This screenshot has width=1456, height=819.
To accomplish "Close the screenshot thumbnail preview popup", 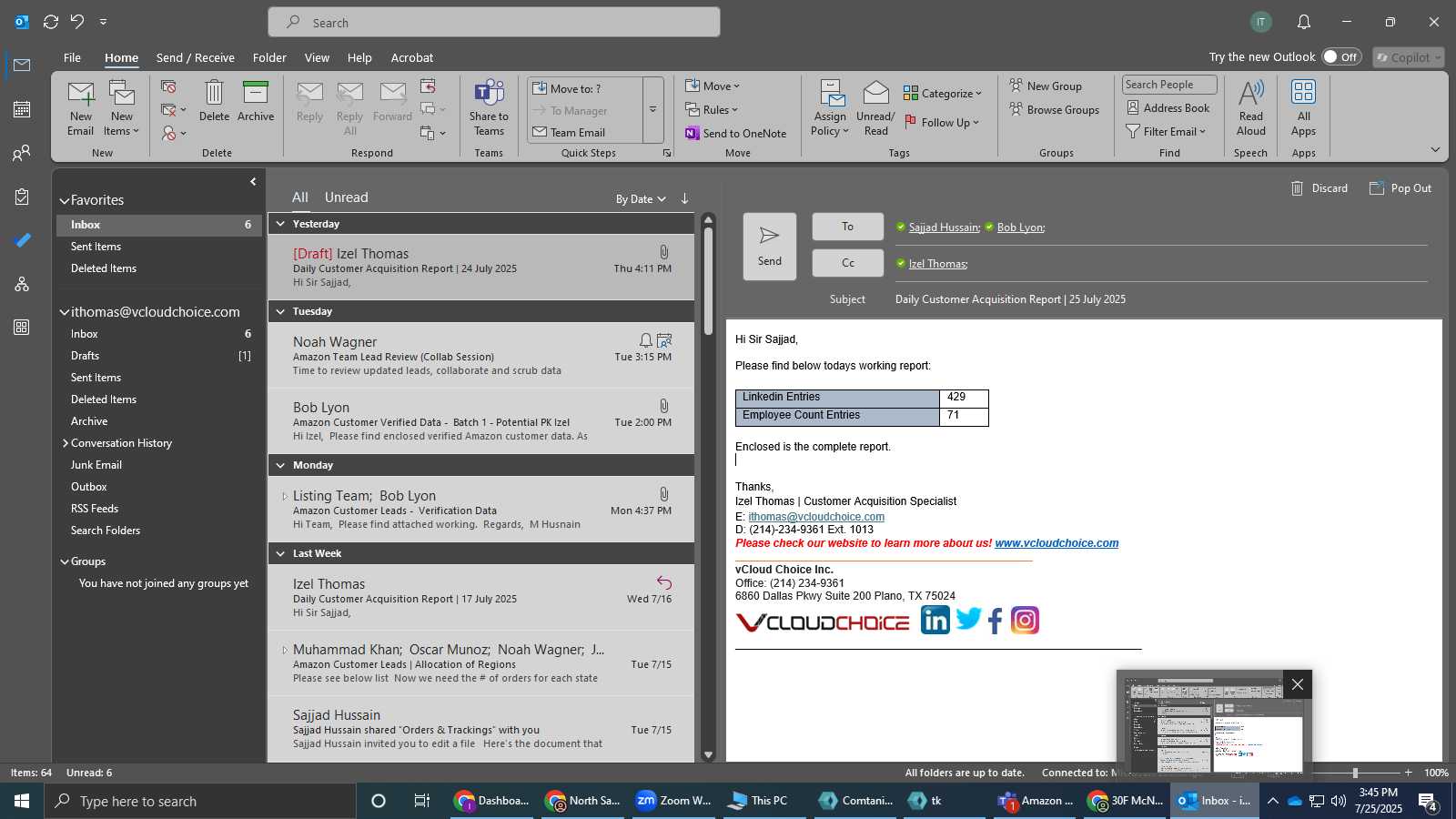I will click(x=1298, y=684).
